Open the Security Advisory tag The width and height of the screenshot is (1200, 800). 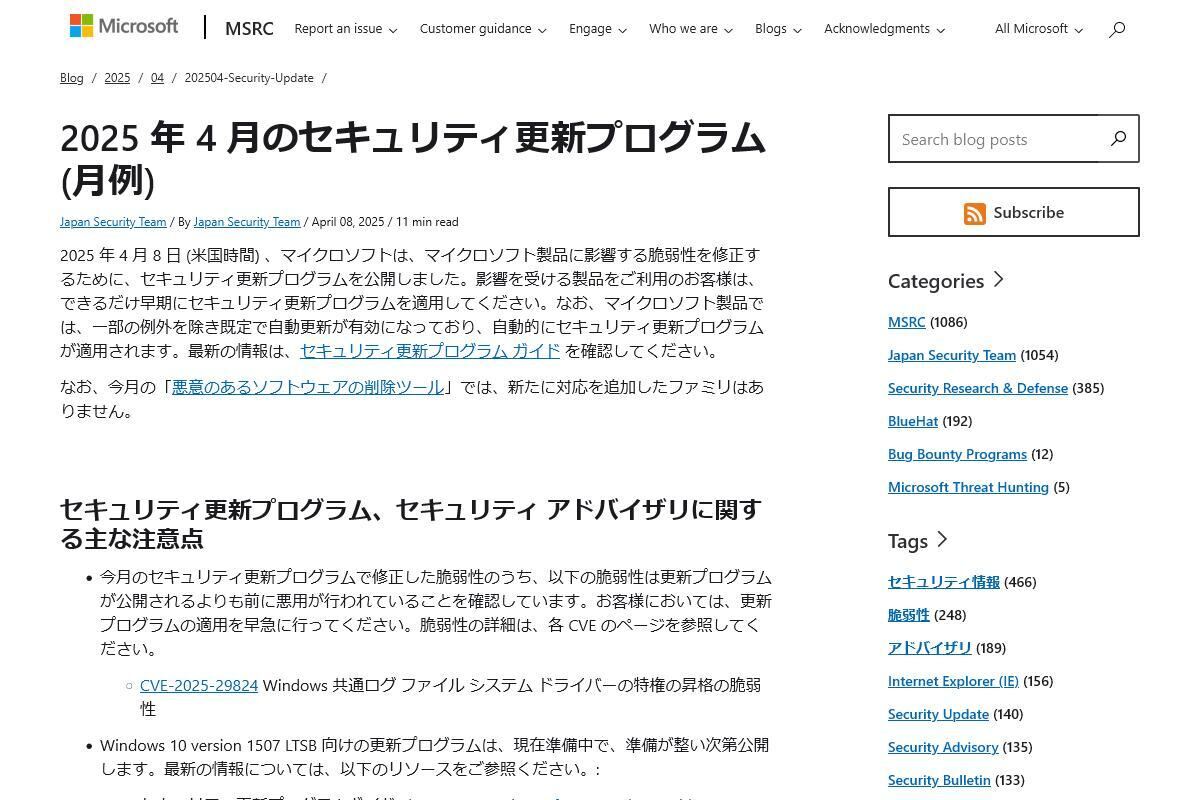click(943, 747)
